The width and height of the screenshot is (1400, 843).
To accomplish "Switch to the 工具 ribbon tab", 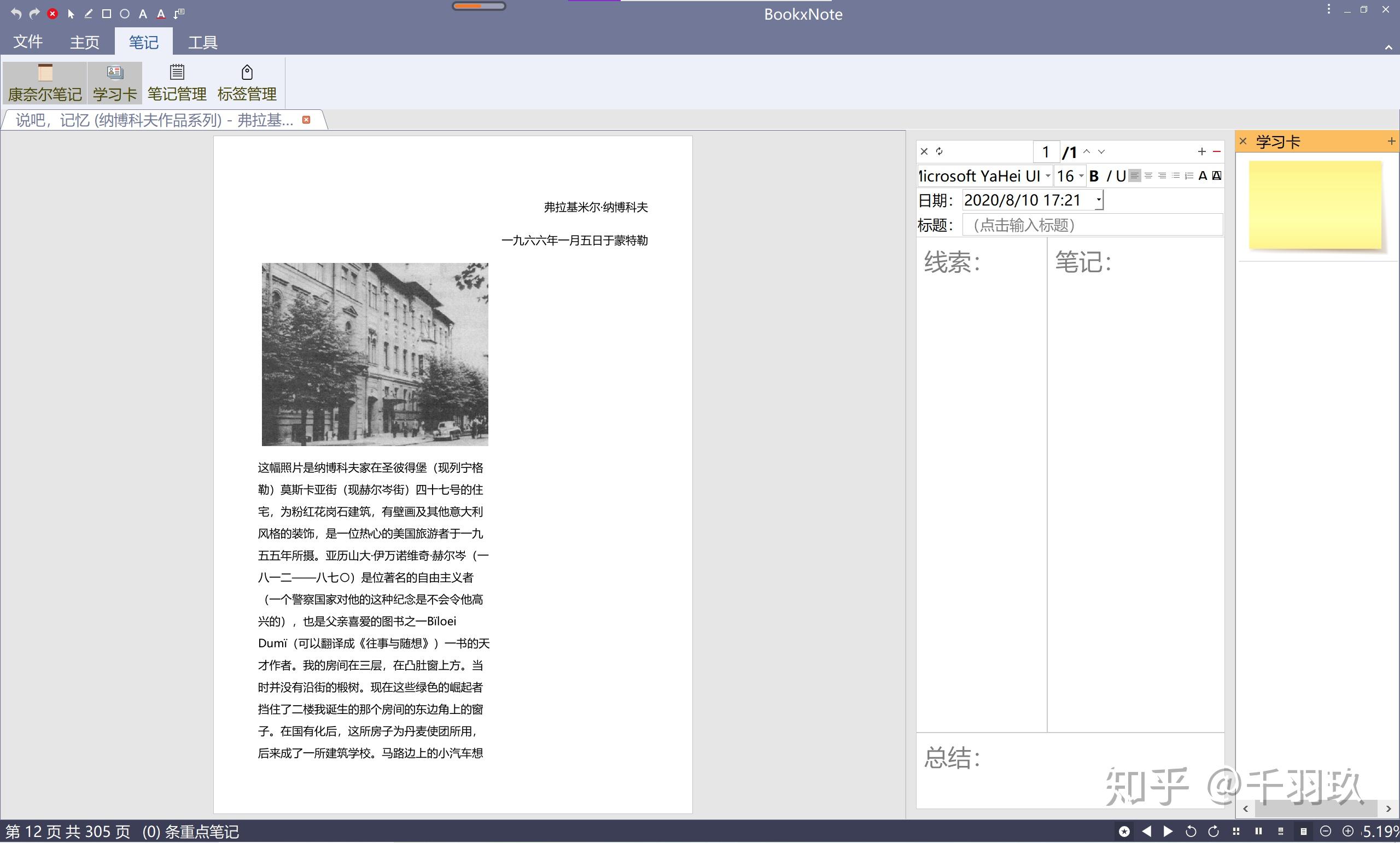I will click(x=202, y=42).
